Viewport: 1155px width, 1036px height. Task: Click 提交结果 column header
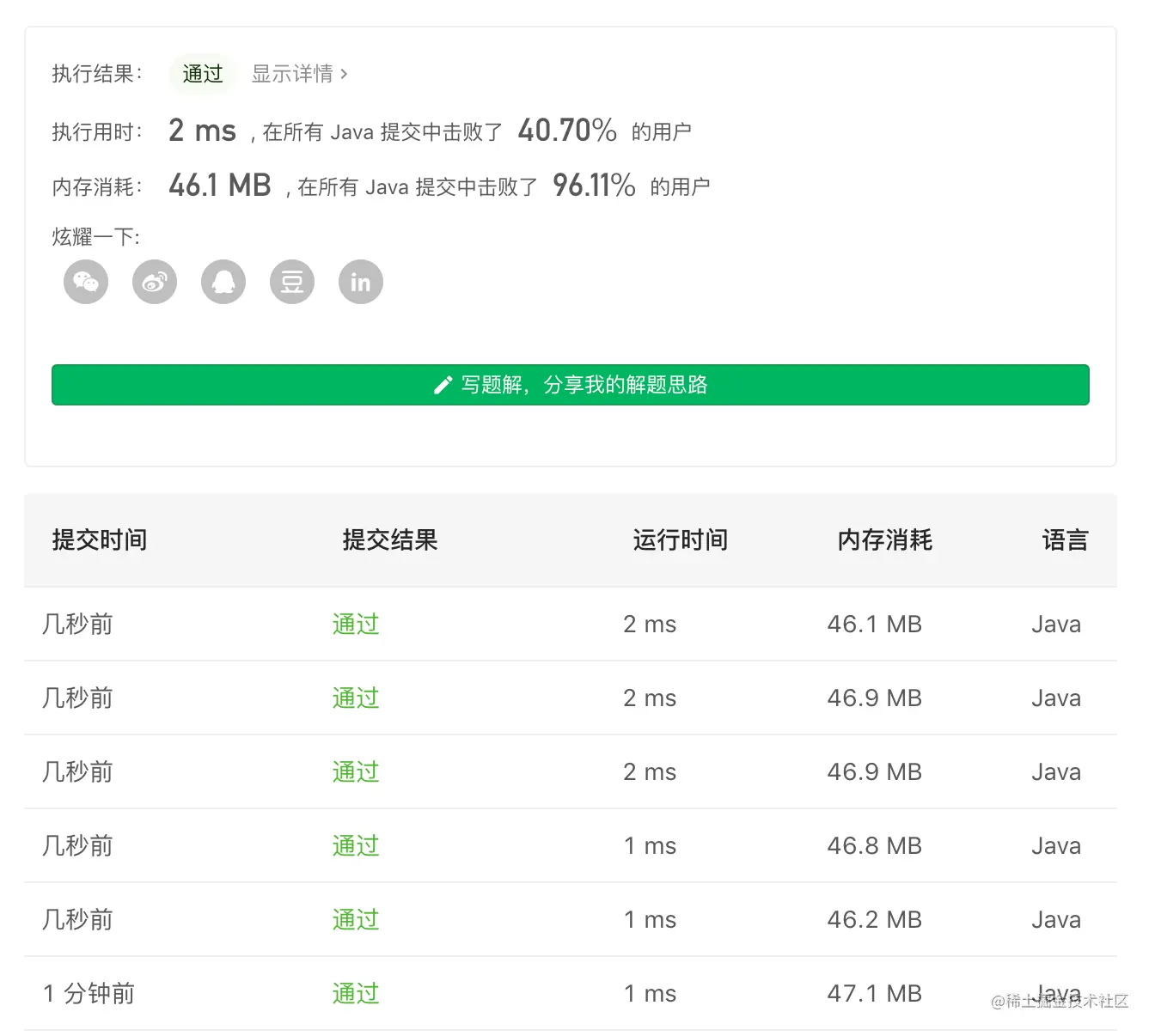pos(390,540)
